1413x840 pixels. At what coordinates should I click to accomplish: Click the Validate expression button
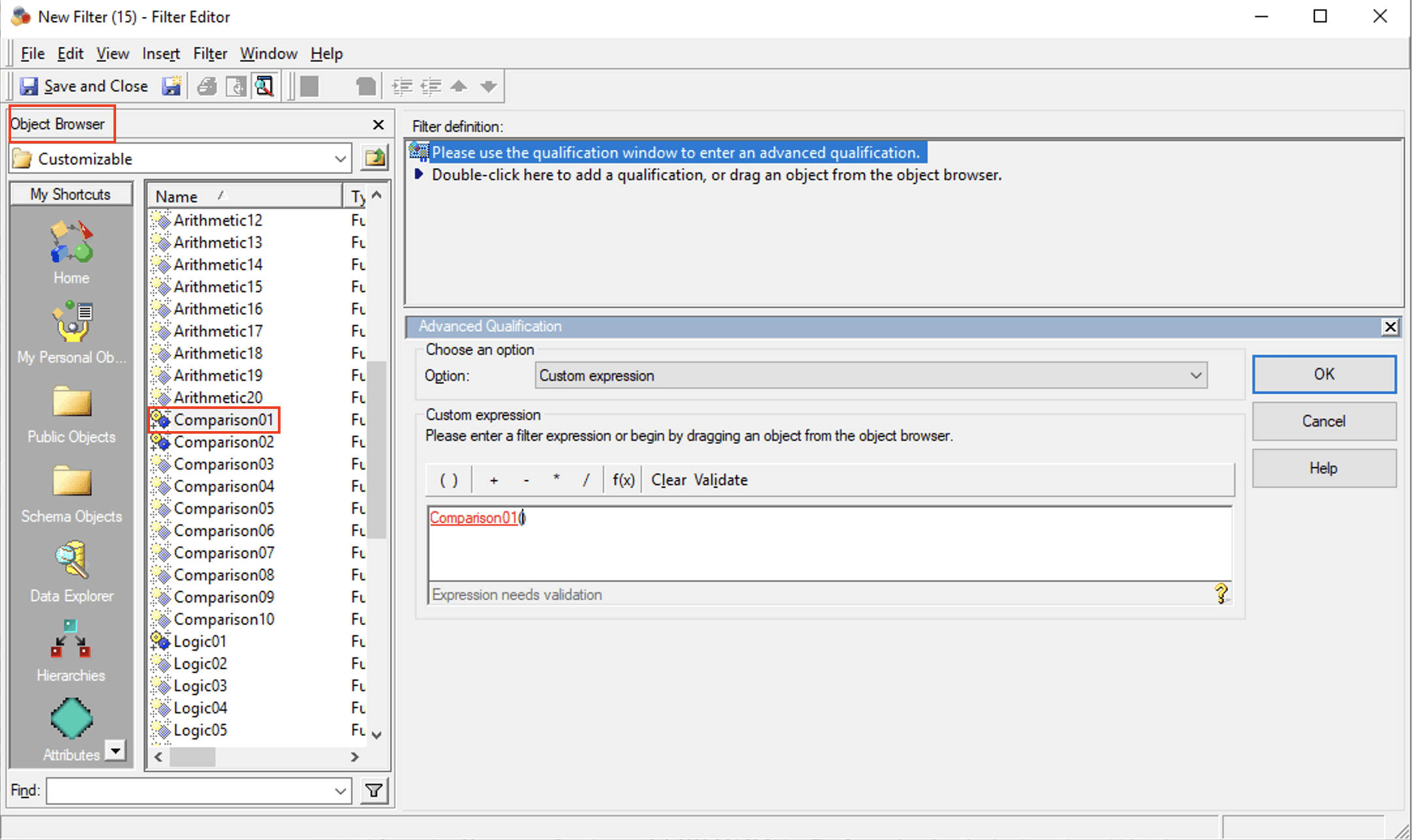(x=720, y=480)
